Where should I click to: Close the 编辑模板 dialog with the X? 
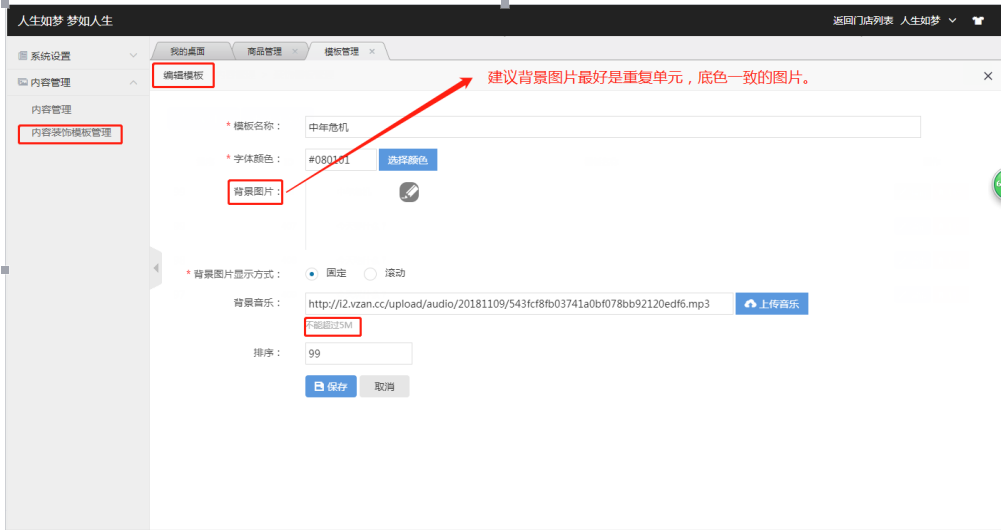988,76
